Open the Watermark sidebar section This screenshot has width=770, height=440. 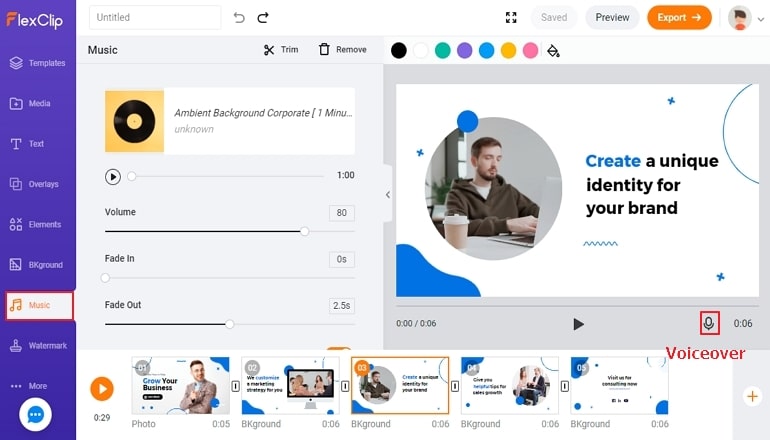[x=38, y=346]
